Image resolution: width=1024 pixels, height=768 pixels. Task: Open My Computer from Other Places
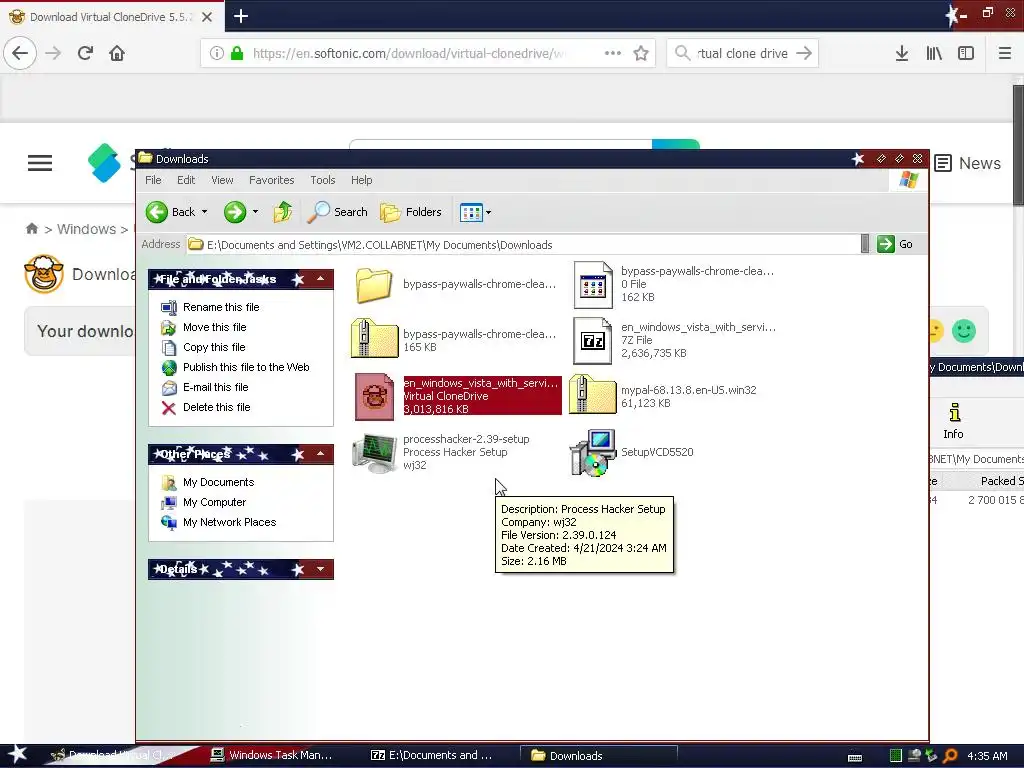214,502
